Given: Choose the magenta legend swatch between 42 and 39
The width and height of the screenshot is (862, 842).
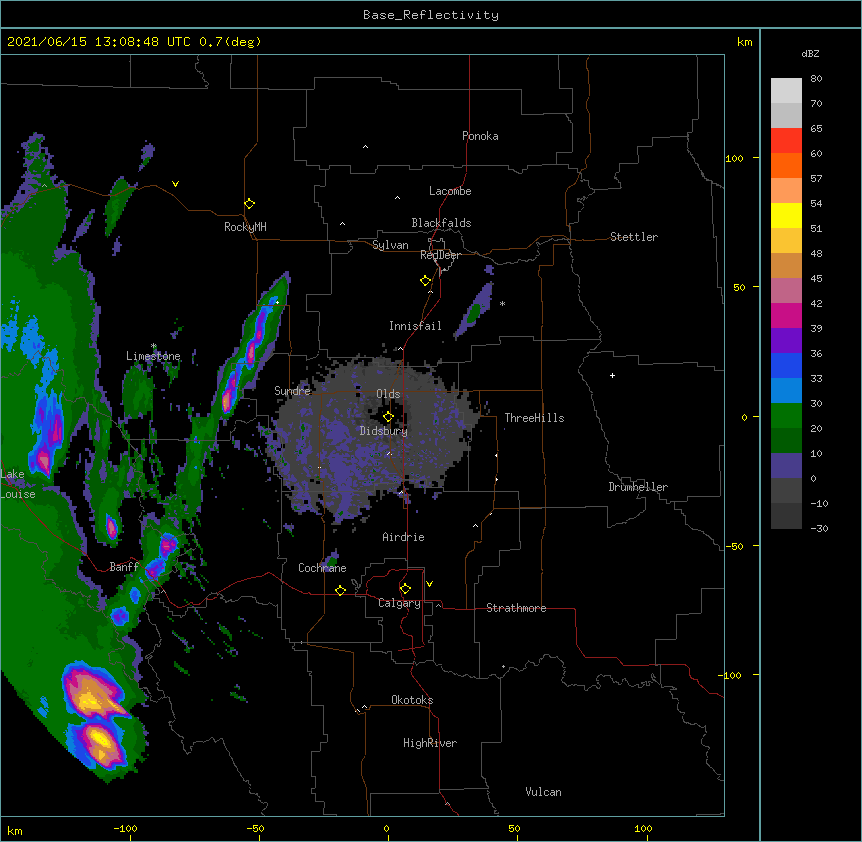Looking at the screenshot, I should [x=786, y=315].
